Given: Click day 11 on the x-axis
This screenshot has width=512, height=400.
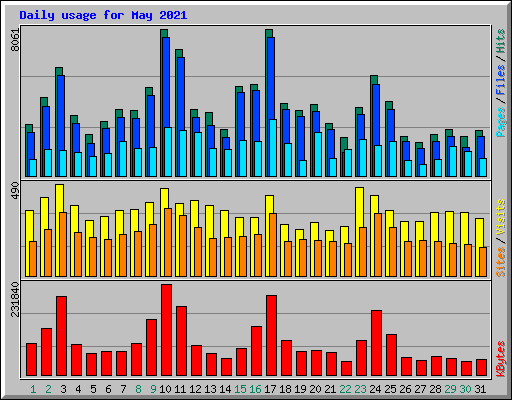Looking at the screenshot, I should [180, 389].
